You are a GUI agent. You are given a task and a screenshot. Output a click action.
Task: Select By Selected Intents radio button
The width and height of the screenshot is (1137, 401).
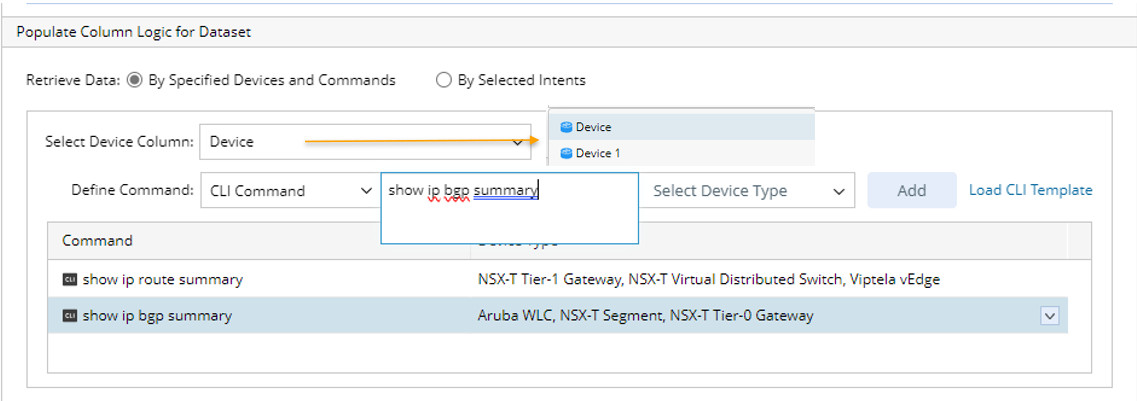444,81
